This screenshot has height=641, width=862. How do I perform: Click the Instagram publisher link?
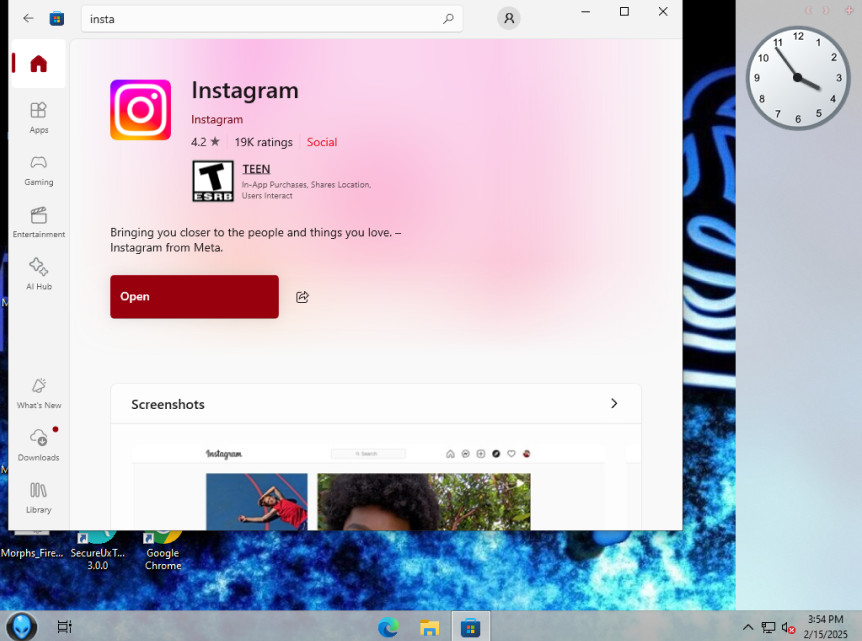tap(217, 119)
